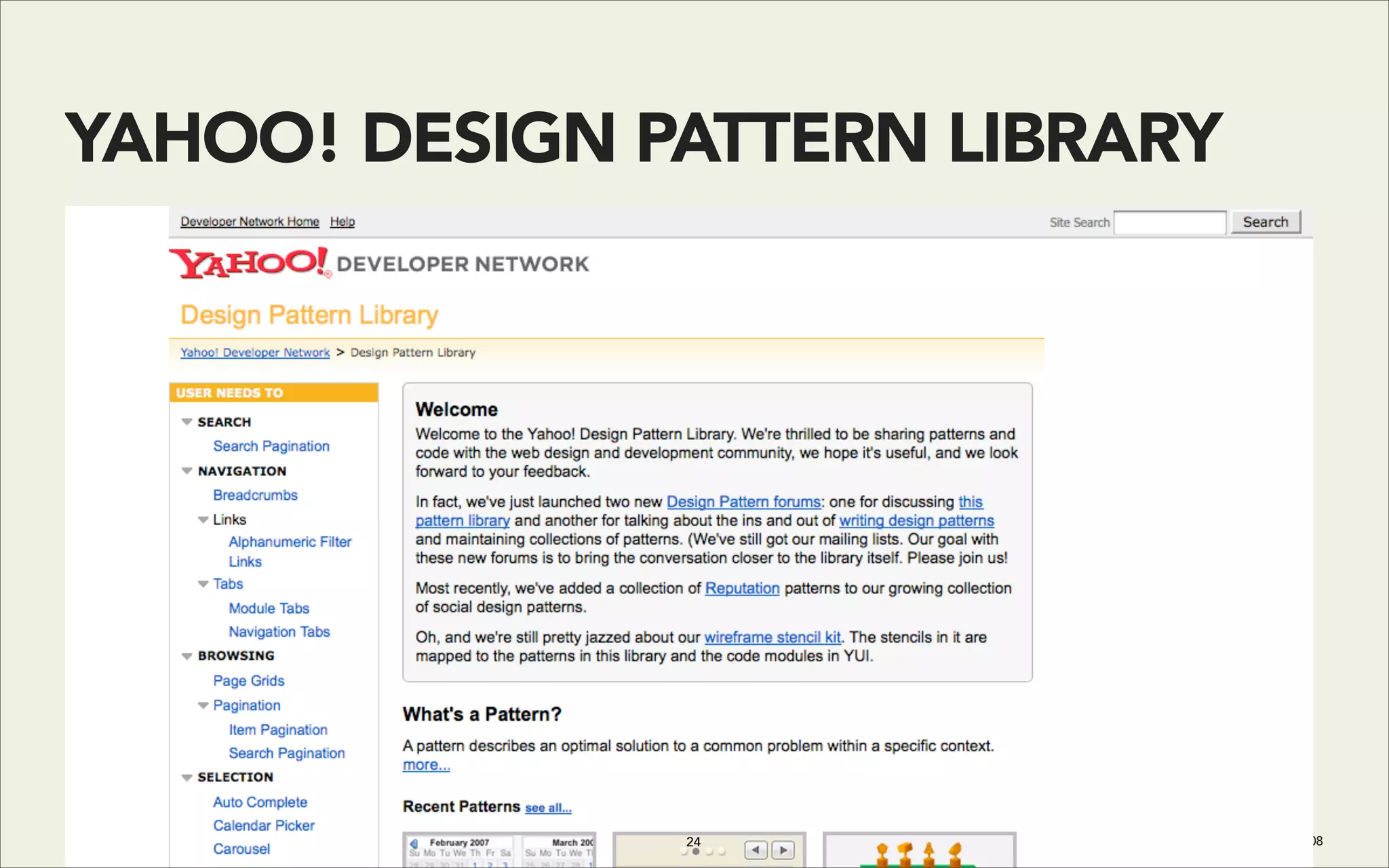Collapse the SEARCH section triangle

187,422
